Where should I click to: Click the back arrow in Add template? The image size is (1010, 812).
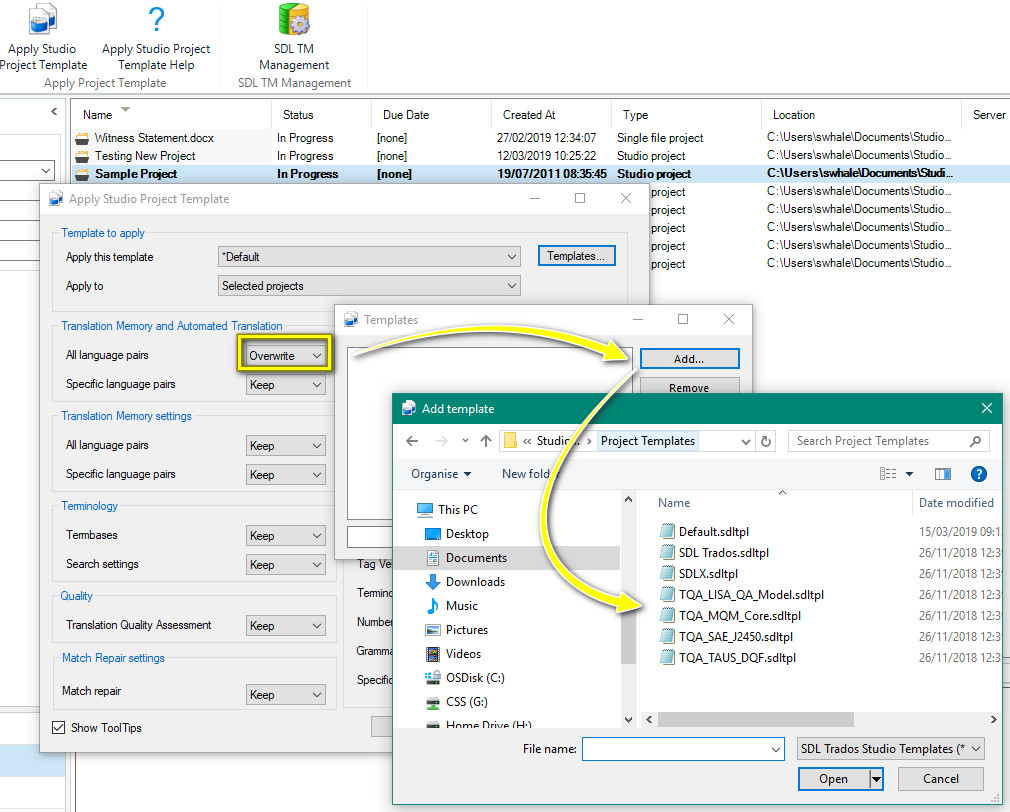pos(413,441)
